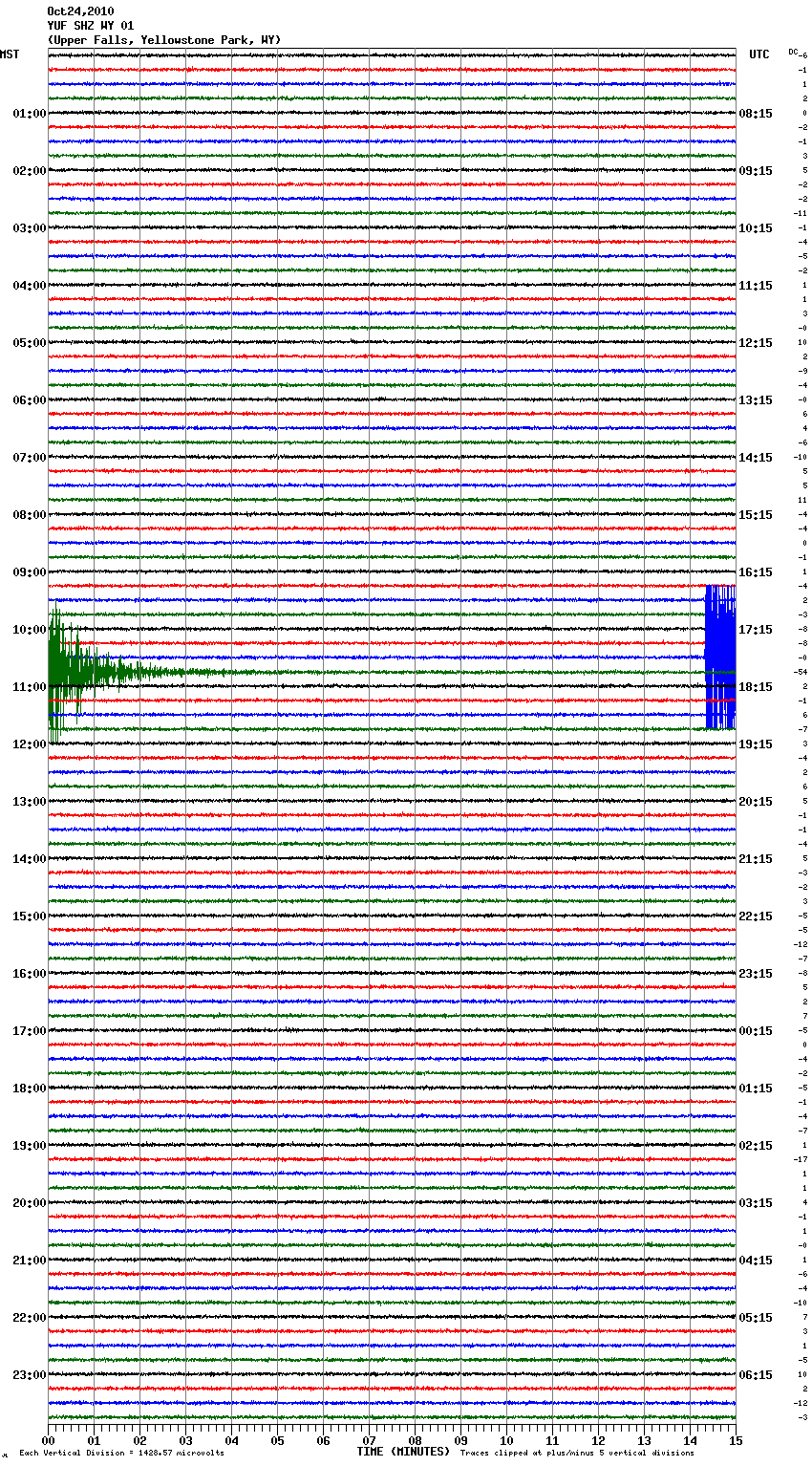The image size is (812, 1466).
Task: Select the 14:00 MST time label
Action: (x=30, y=859)
